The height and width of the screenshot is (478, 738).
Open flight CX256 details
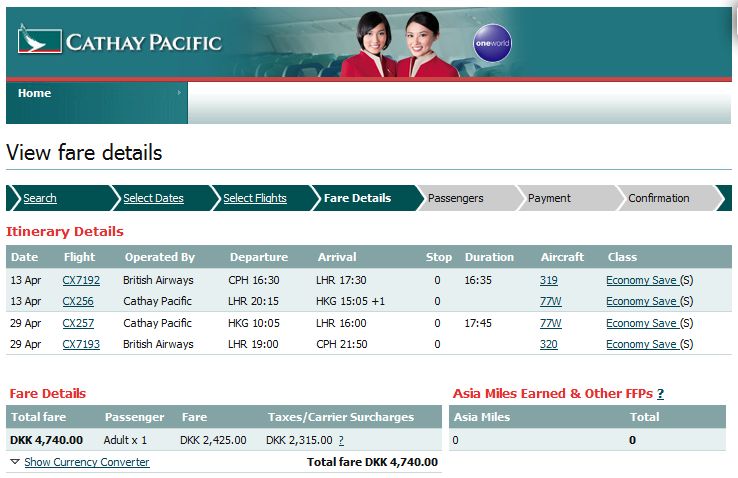pyautogui.click(x=77, y=301)
